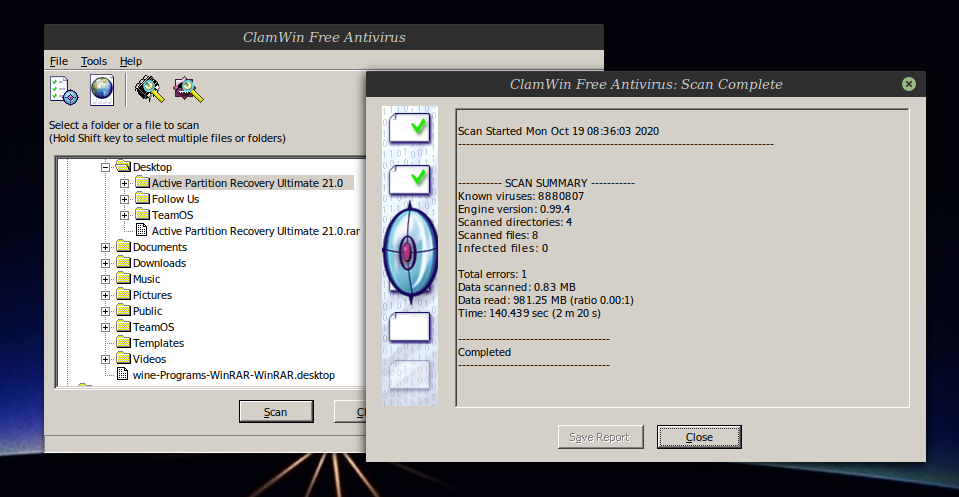Click the Scan button in main window
959x497 pixels.
276,412
